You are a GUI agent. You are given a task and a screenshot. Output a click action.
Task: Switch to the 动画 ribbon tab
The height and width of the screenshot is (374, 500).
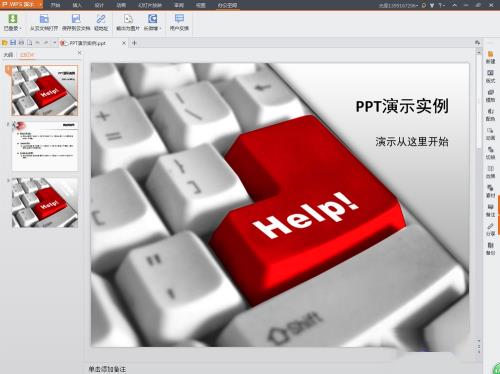(x=121, y=5)
